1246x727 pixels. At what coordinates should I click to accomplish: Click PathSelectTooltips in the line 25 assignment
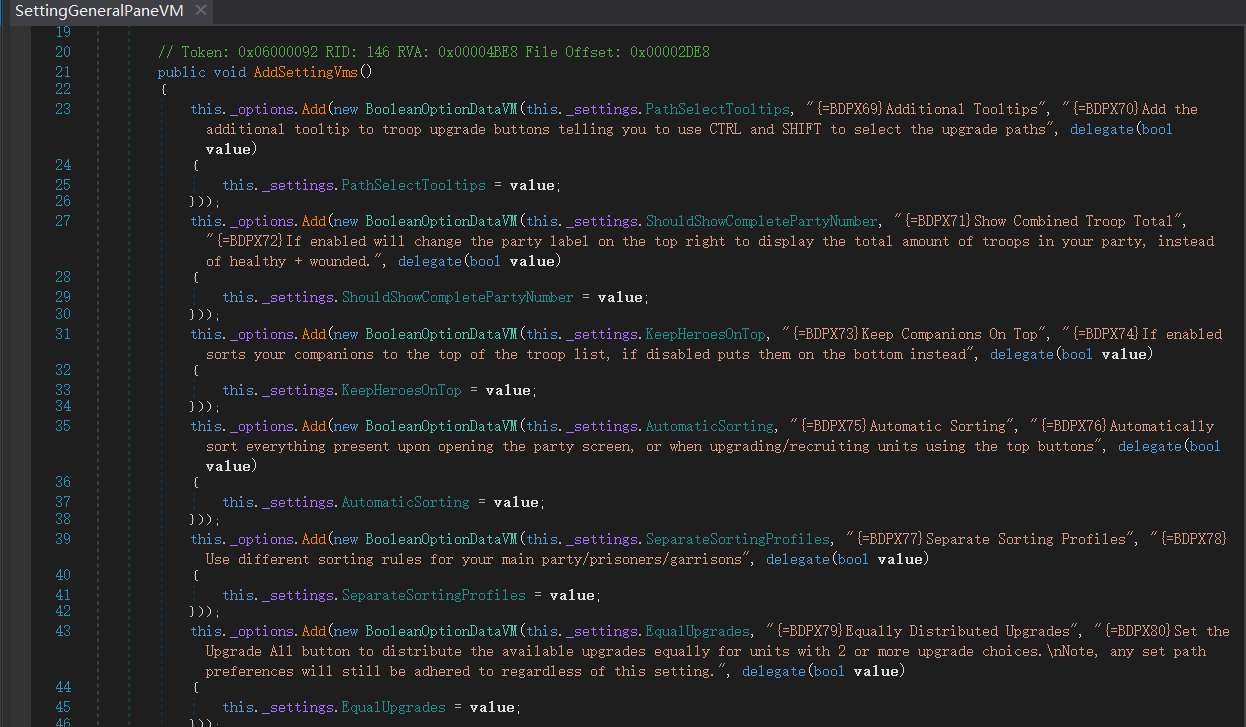click(414, 185)
